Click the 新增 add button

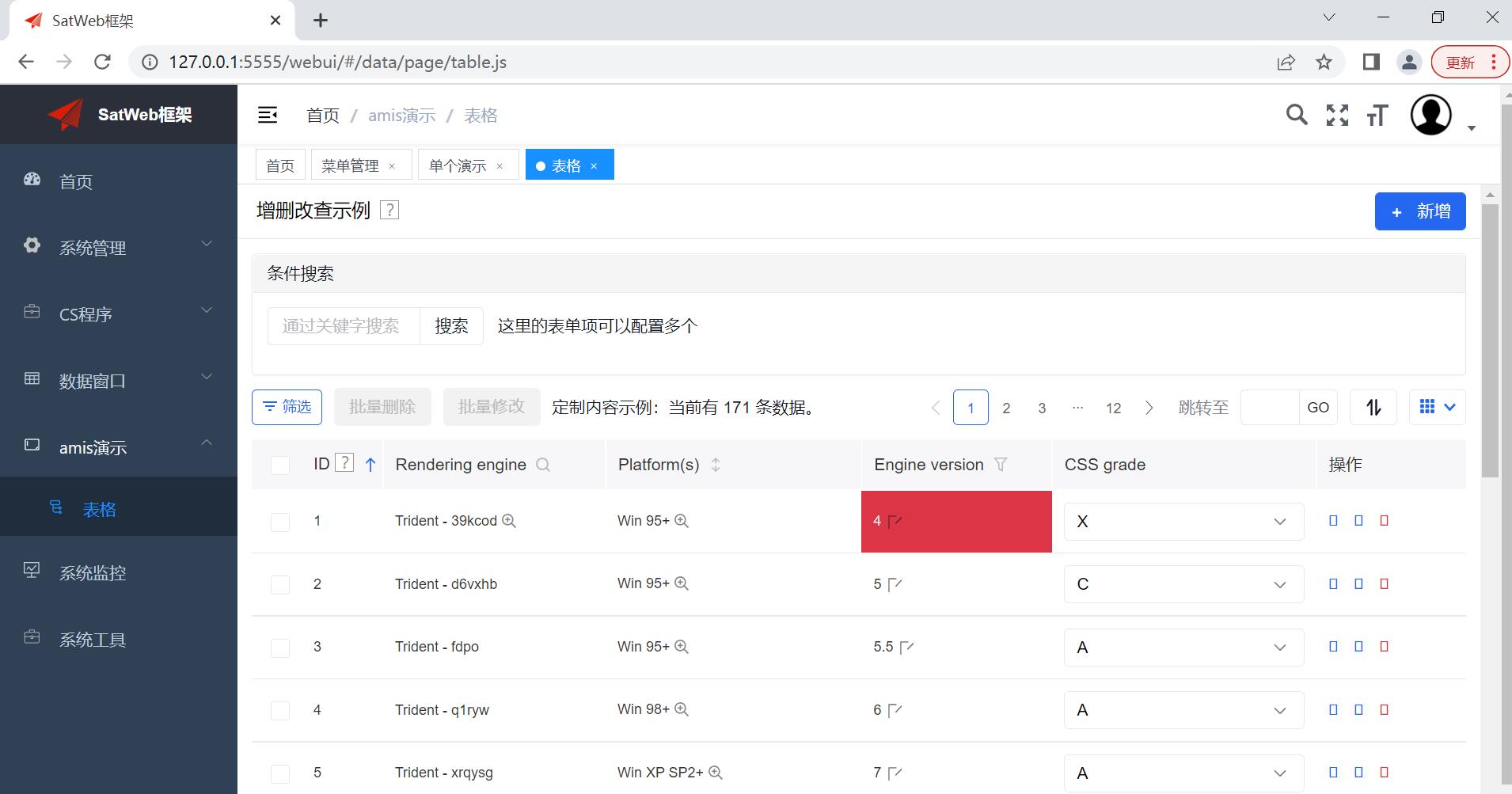[x=1420, y=211]
